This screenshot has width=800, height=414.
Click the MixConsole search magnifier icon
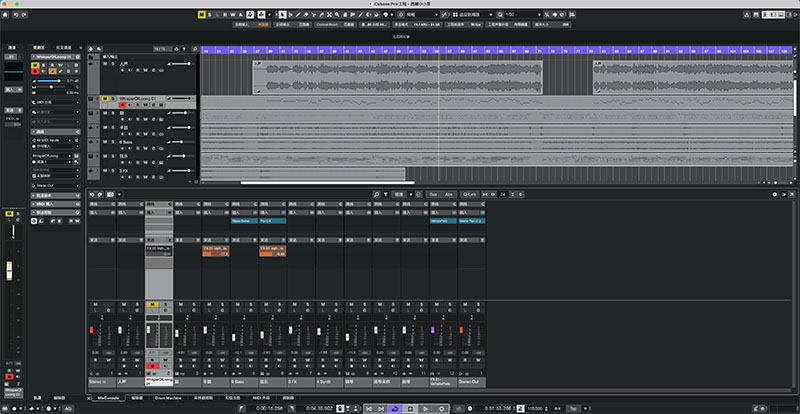[x=376, y=194]
